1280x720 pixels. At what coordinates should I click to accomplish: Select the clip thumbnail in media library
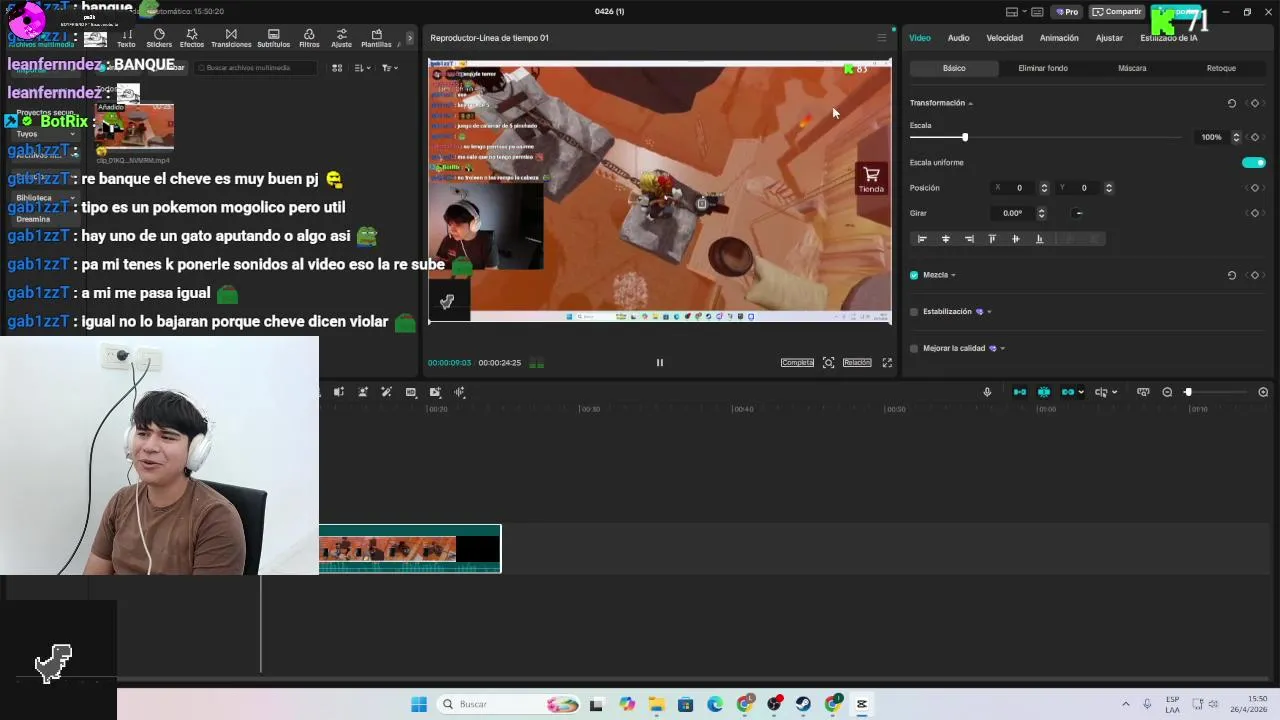coord(134,127)
